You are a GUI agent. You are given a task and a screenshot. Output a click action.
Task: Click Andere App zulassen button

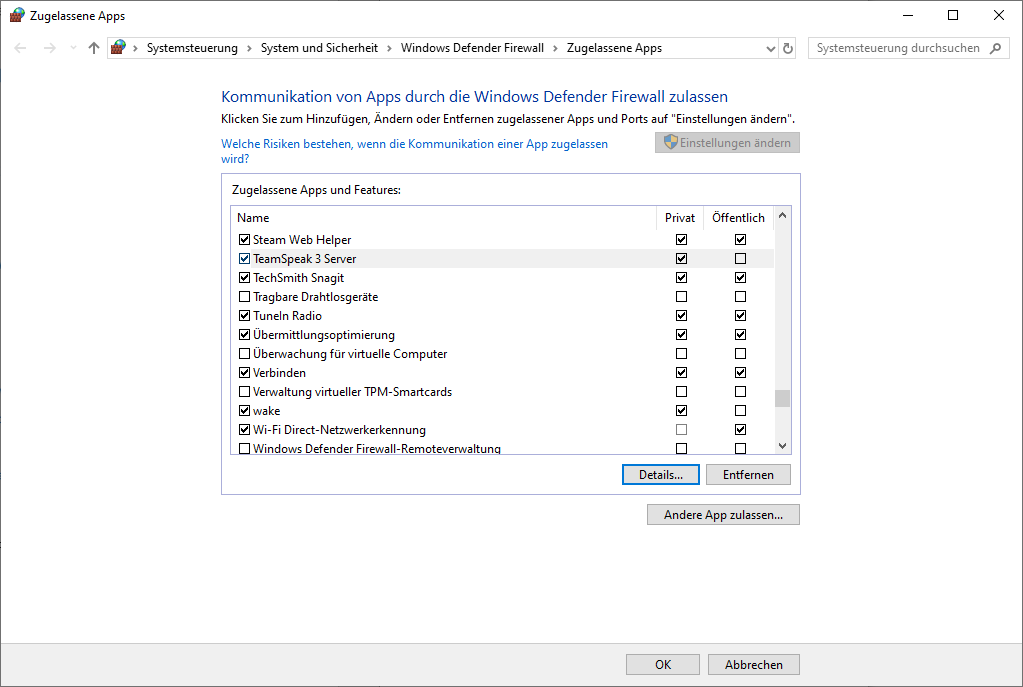coord(723,515)
